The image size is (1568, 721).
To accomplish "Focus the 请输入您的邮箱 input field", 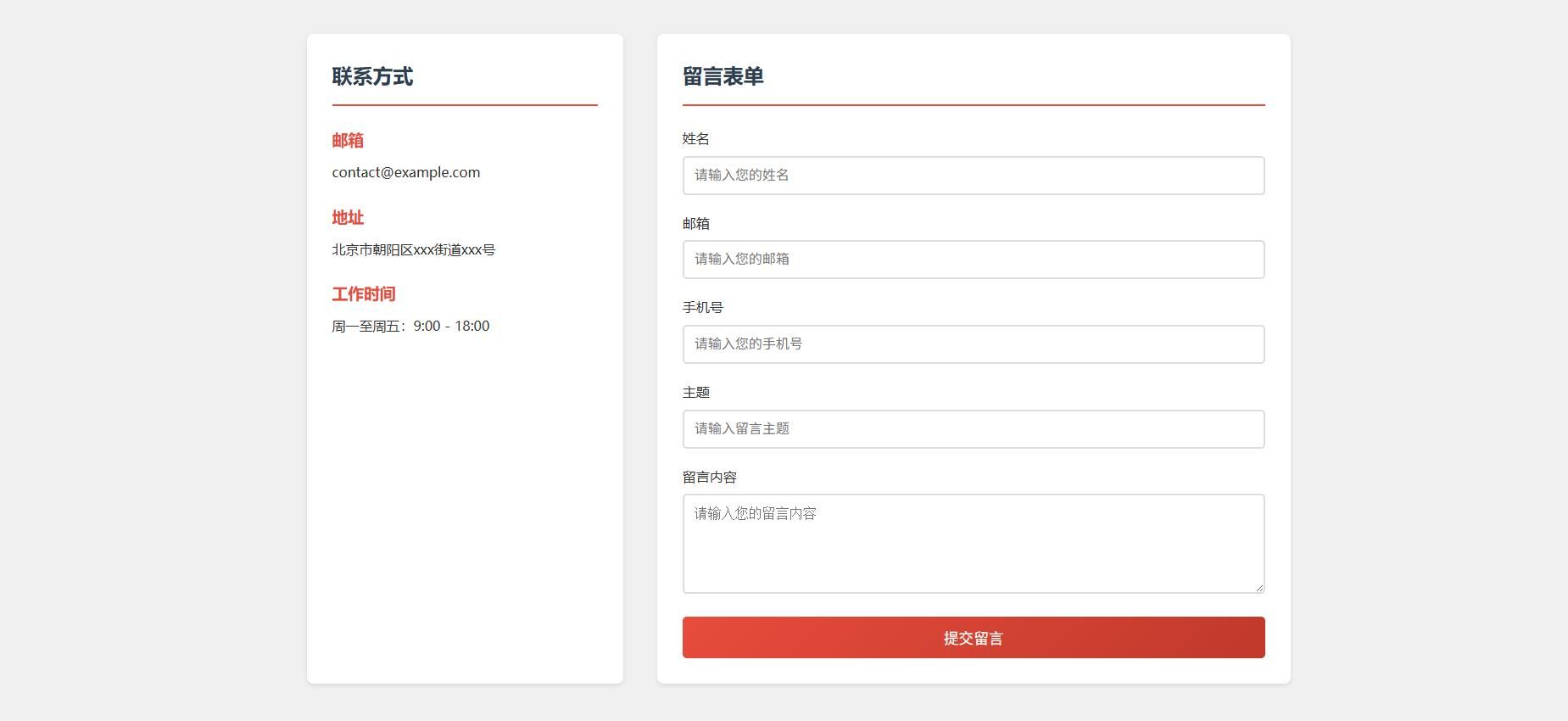I will 974,260.
